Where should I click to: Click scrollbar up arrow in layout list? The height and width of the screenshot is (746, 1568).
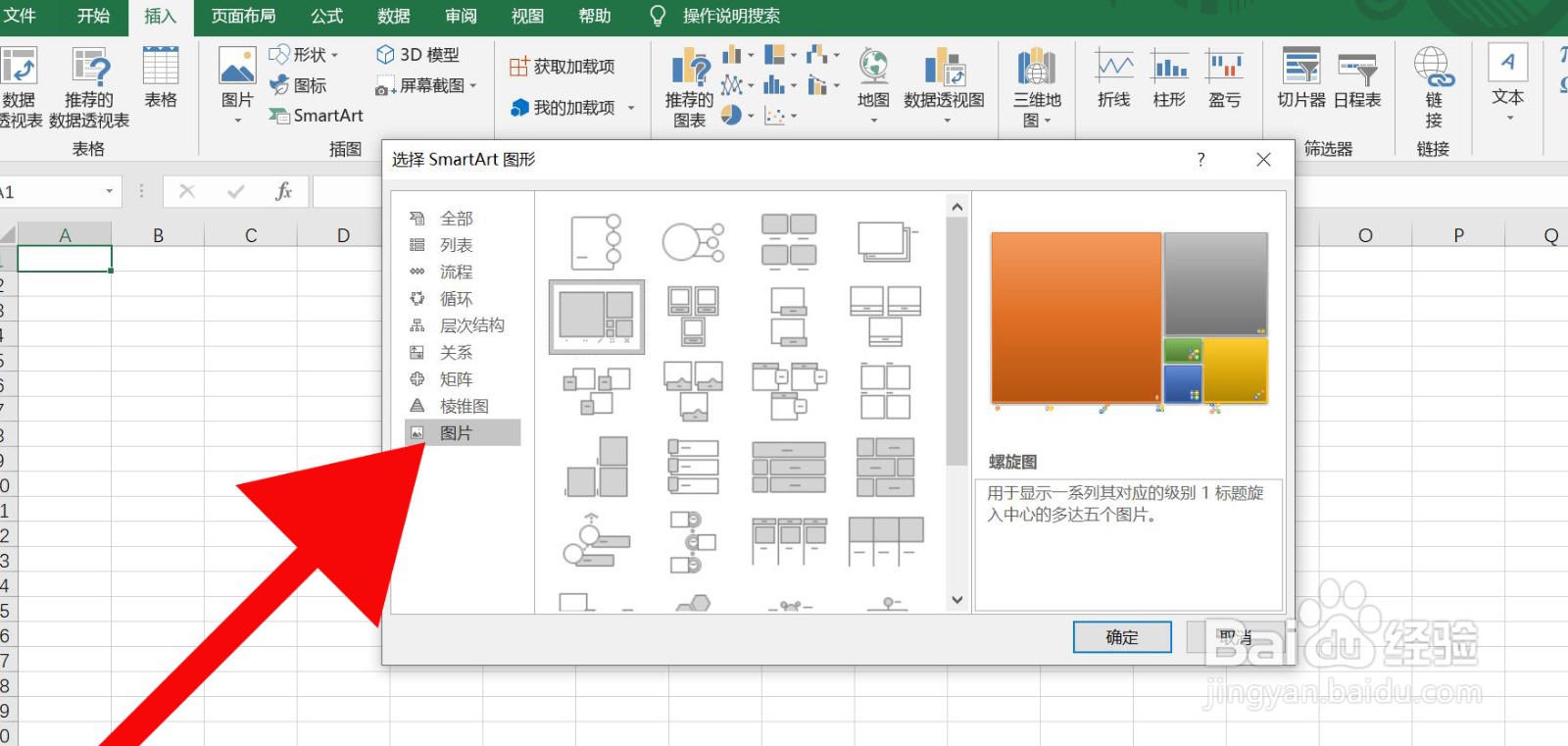(x=957, y=207)
